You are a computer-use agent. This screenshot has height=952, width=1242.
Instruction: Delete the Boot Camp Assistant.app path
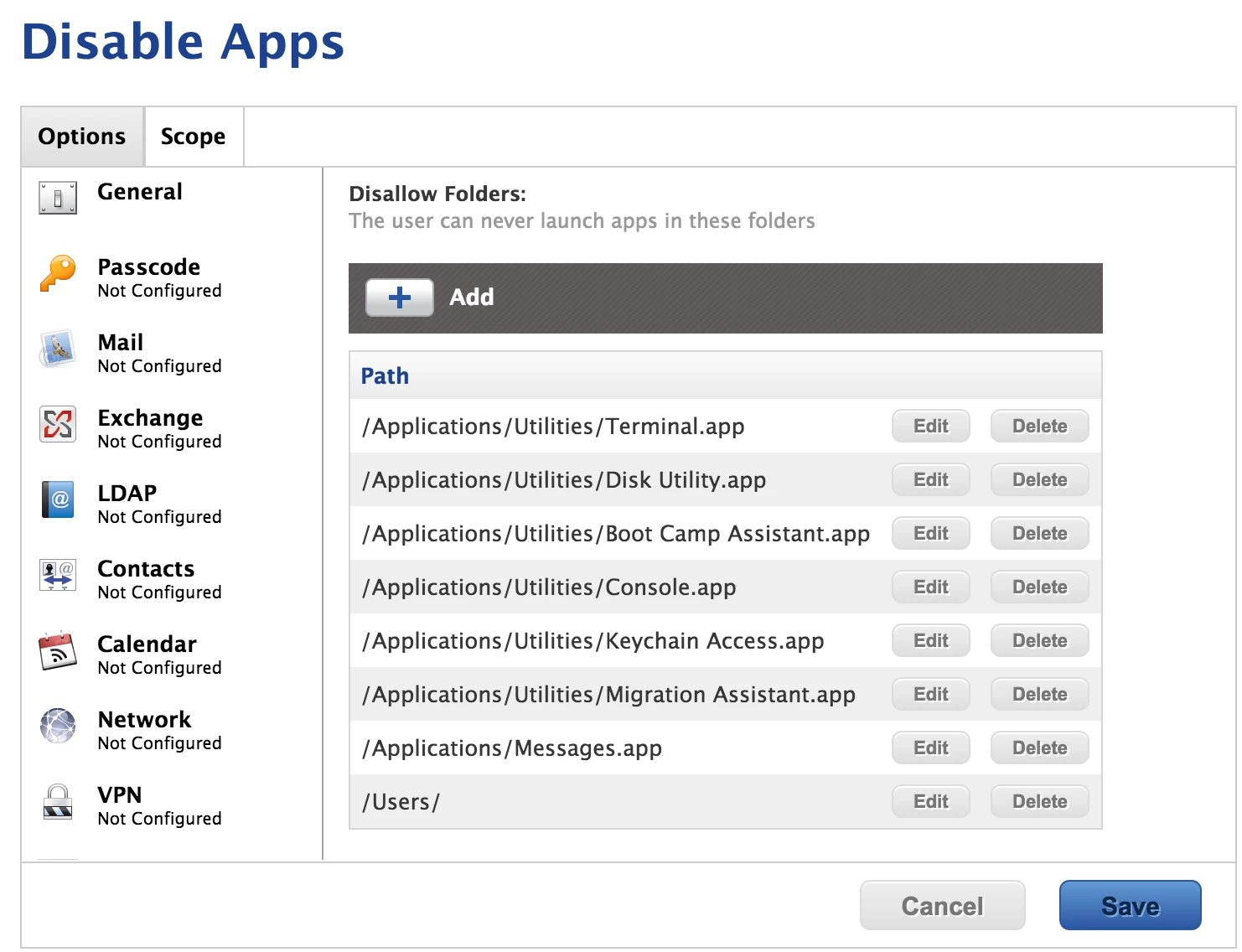tap(1040, 533)
